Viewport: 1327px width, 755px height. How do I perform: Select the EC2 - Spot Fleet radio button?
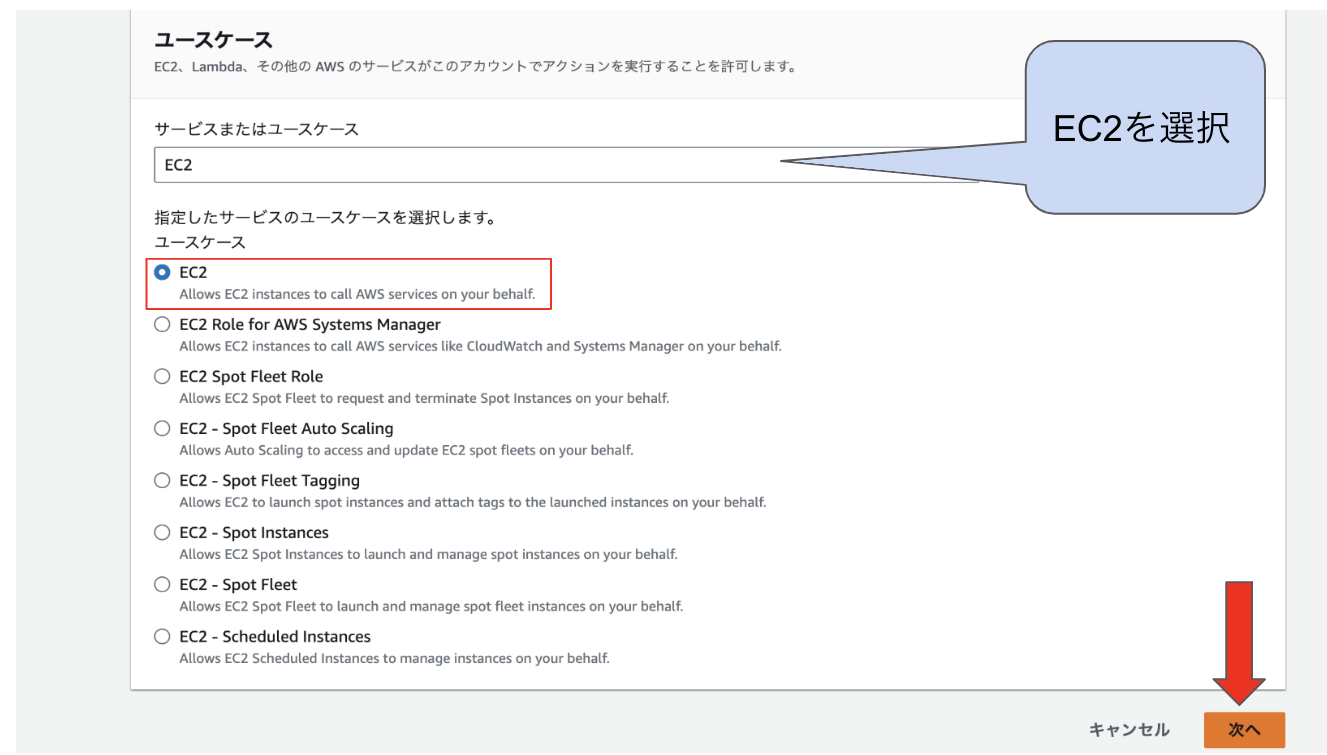point(162,584)
